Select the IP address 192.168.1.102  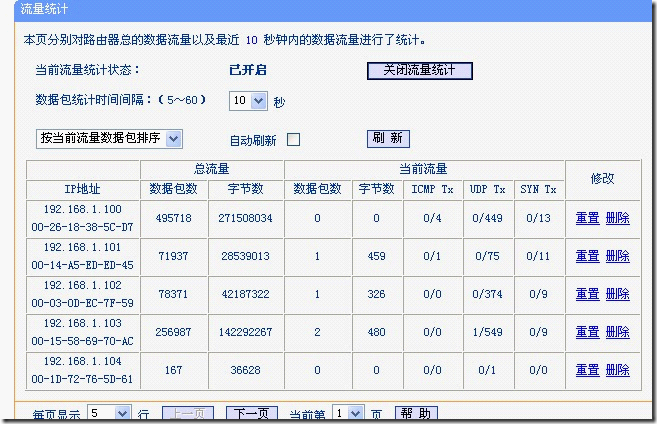coord(83,285)
